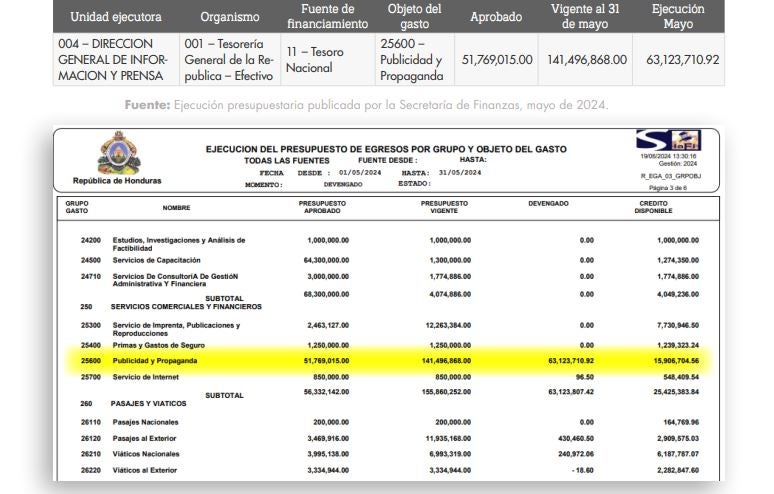Click 'Pasajes al Exterior' row name
The width and height of the screenshot is (774, 494).
[144, 438]
